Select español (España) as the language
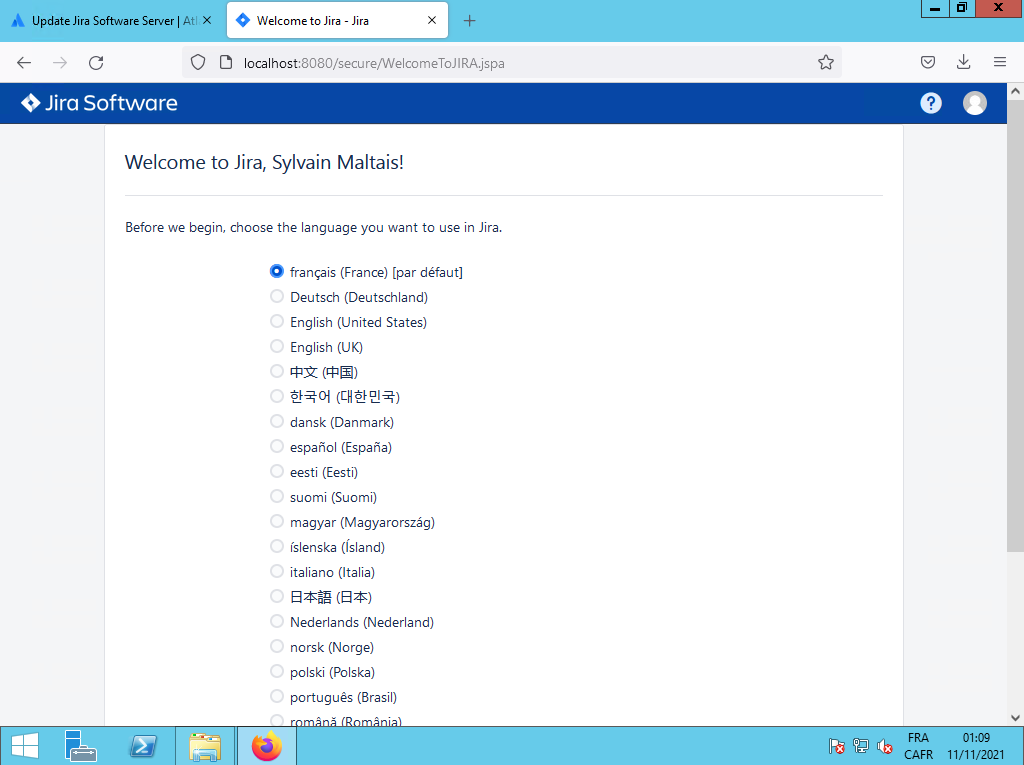This screenshot has width=1024, height=765. (x=277, y=447)
